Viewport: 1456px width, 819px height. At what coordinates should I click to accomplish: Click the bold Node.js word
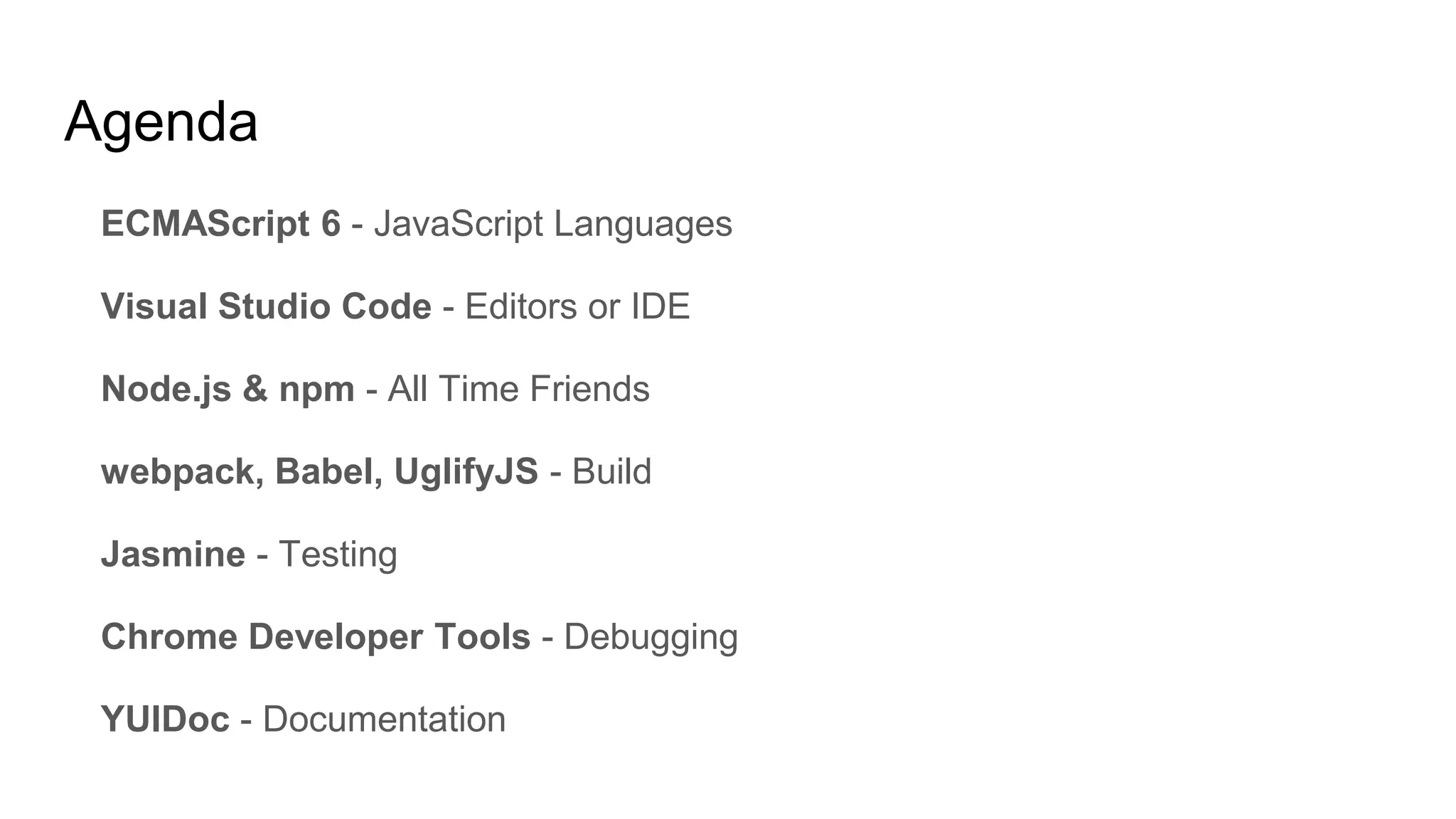coord(166,389)
